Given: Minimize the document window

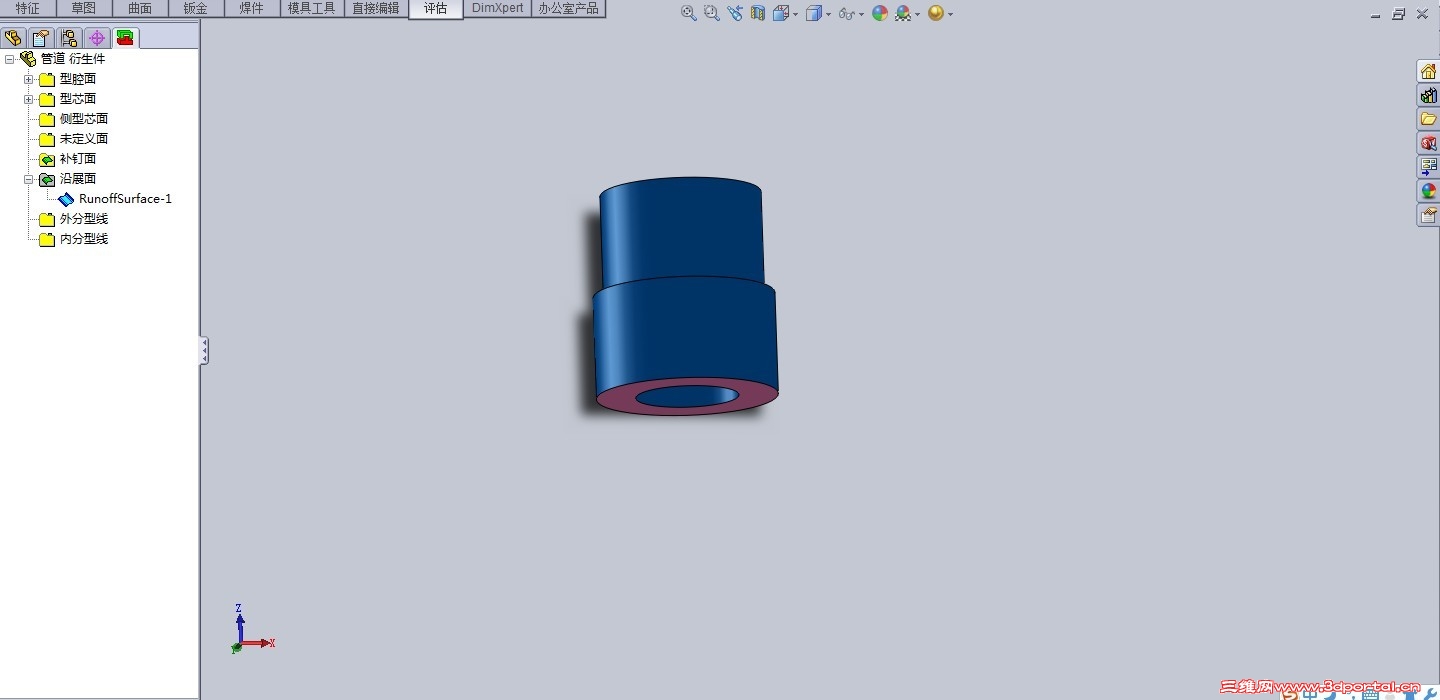Looking at the screenshot, I should [1377, 14].
